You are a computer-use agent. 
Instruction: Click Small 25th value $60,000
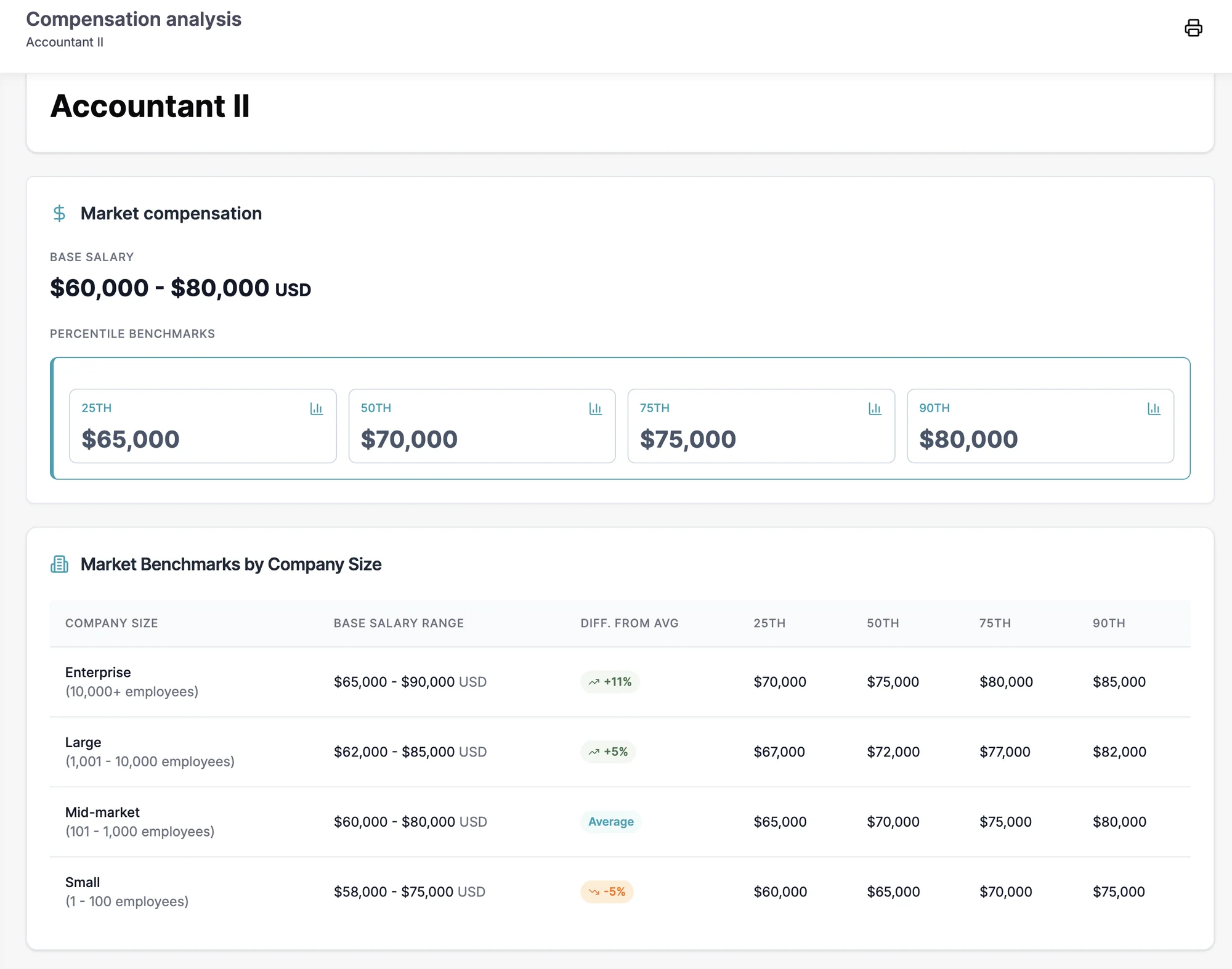(780, 891)
